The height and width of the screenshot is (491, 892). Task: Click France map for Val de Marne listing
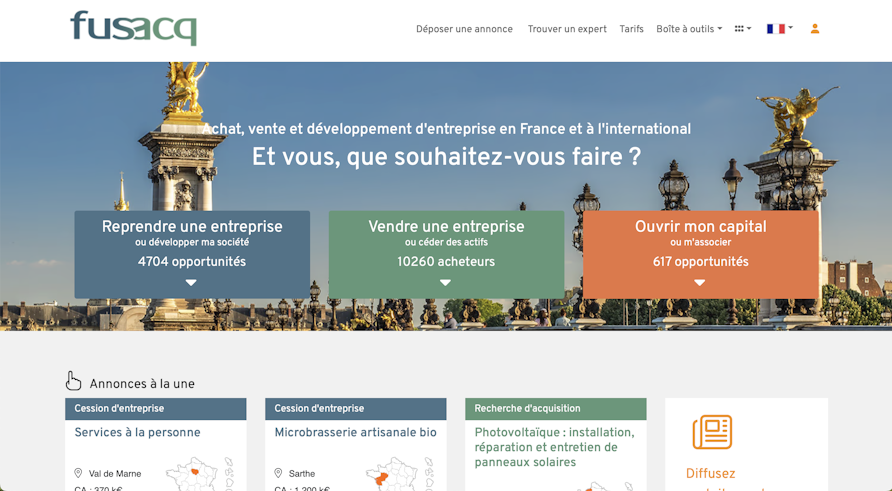click(x=199, y=473)
